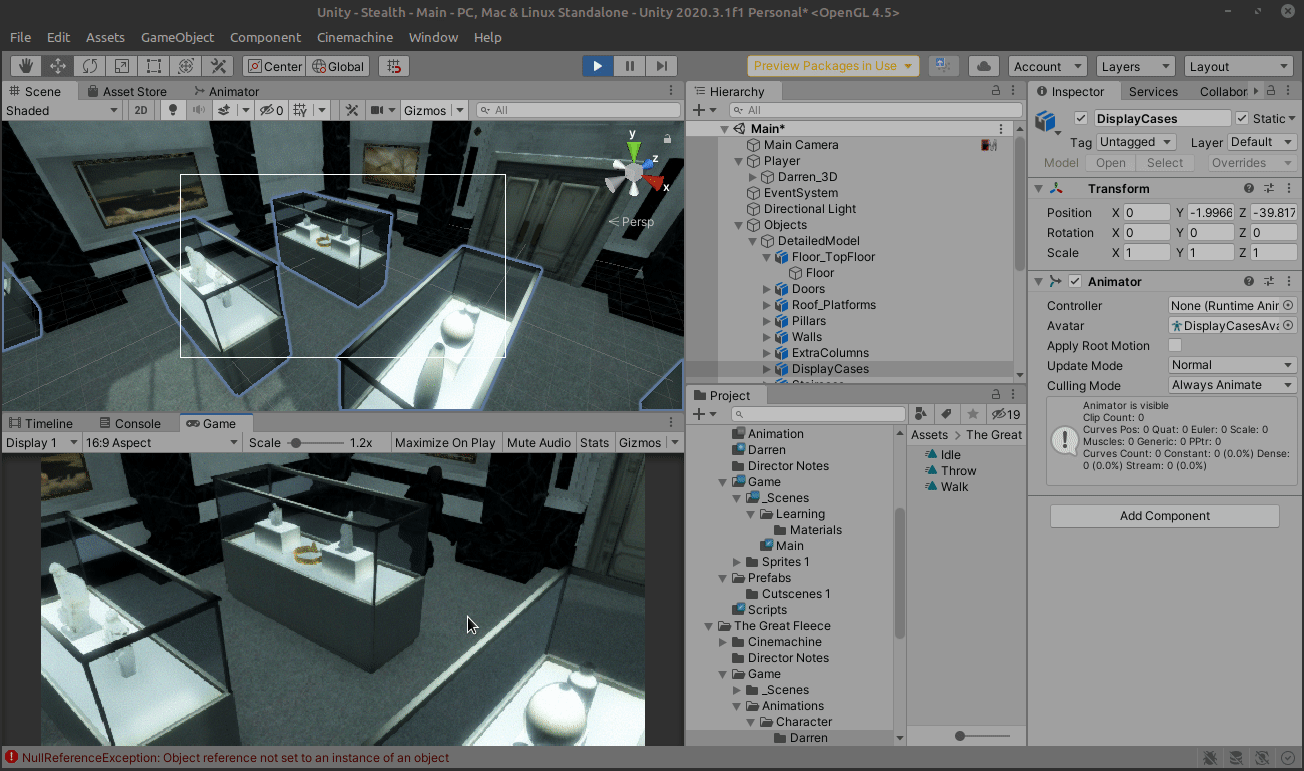The width and height of the screenshot is (1304, 771).
Task: Click the favorites star in Project panel
Action: coord(972,414)
